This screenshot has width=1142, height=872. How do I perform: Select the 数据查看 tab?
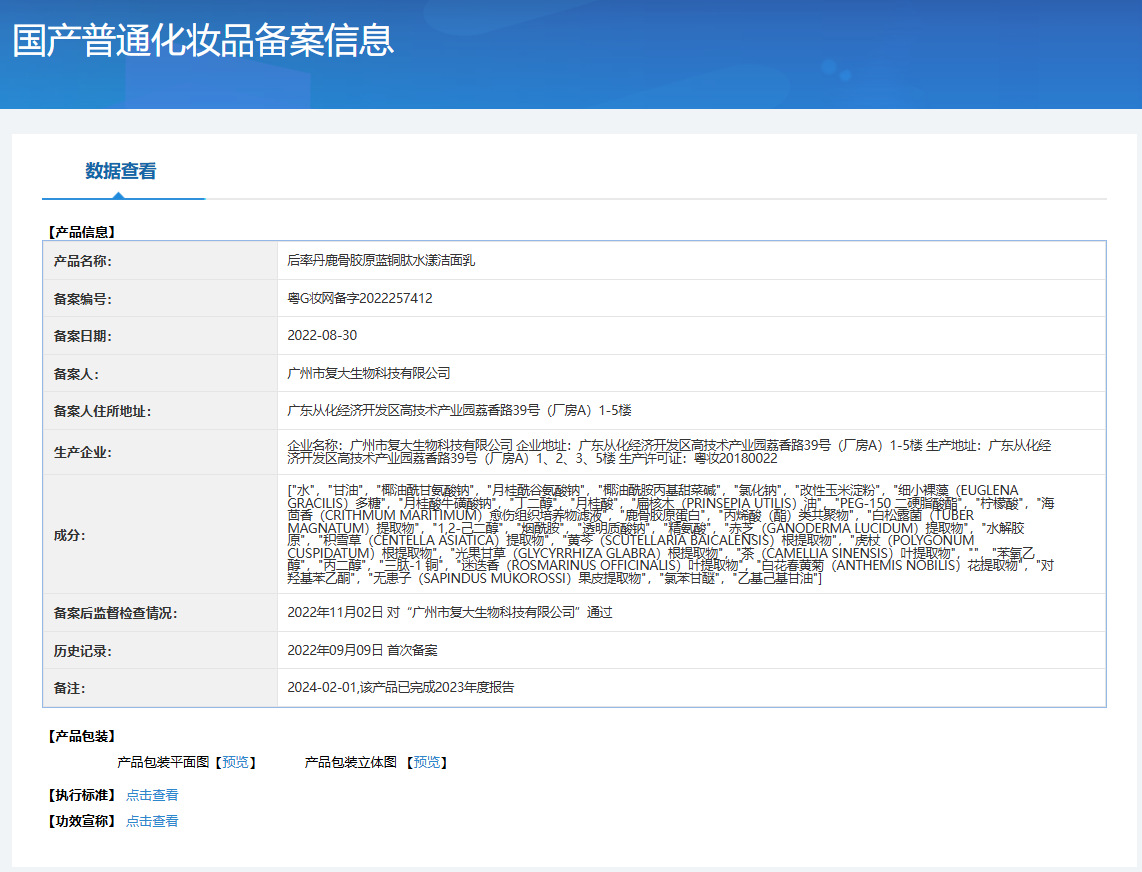(x=121, y=171)
